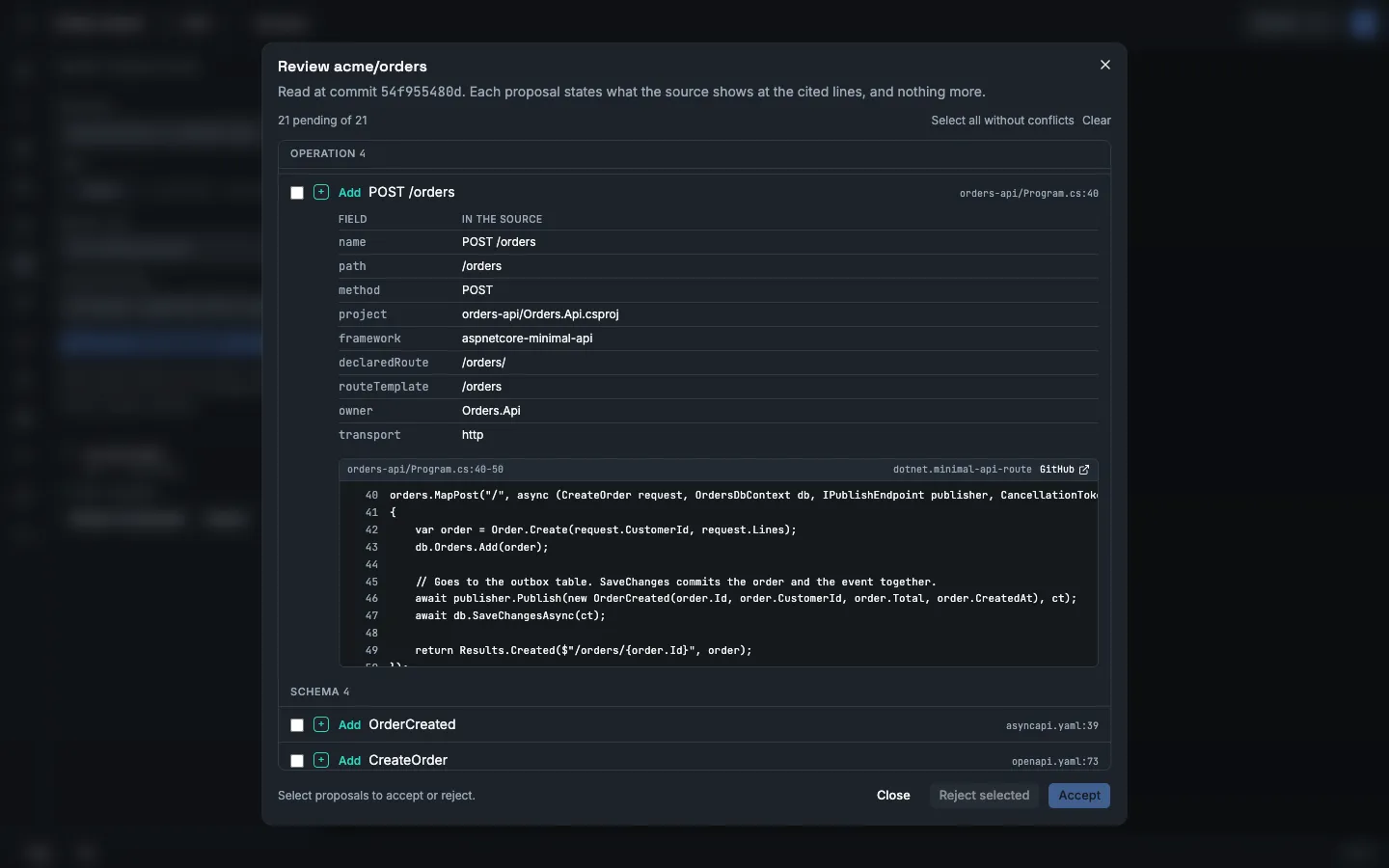Click the transport value http
This screenshot has height=868, width=1389.
[473, 435]
